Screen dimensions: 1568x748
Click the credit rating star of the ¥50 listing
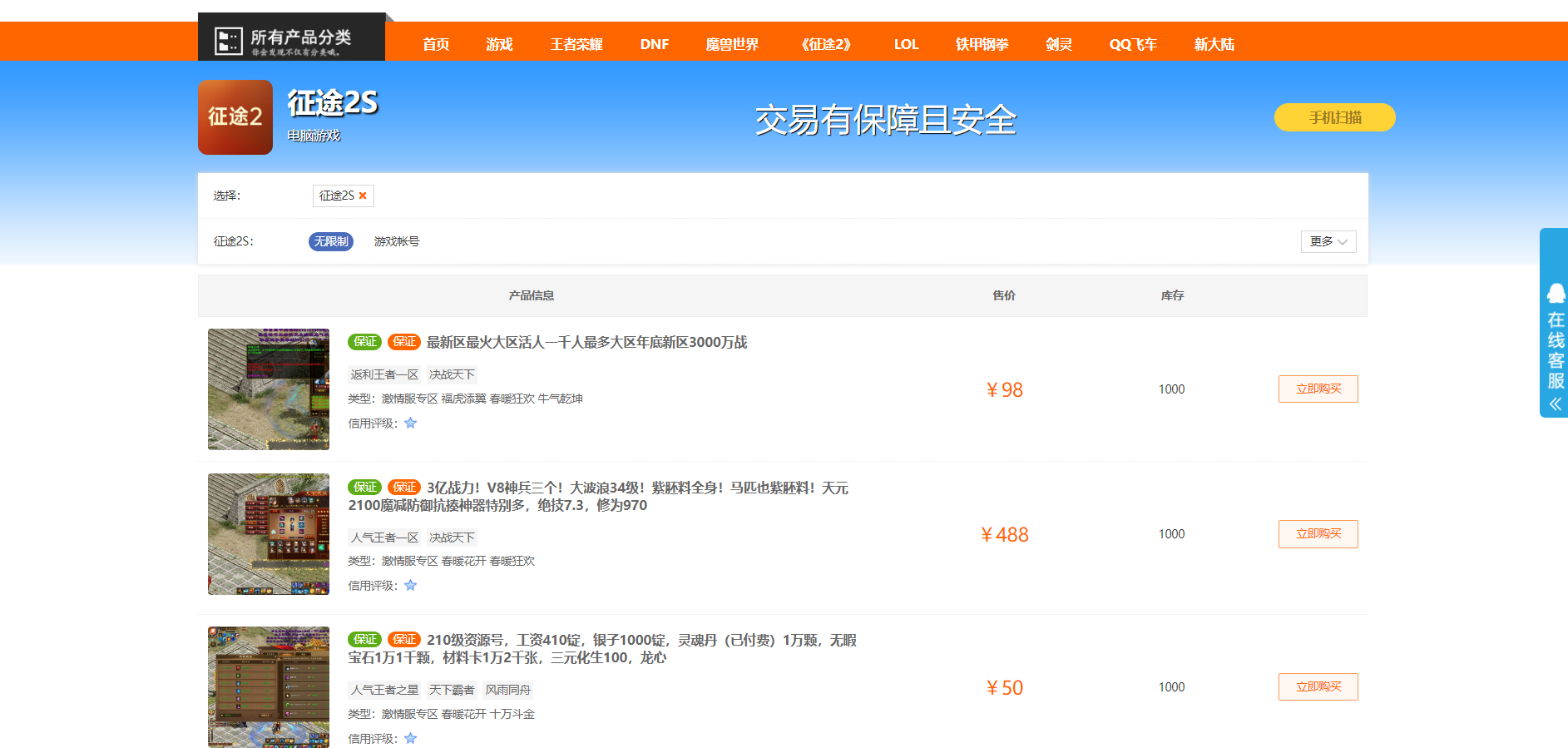(410, 738)
